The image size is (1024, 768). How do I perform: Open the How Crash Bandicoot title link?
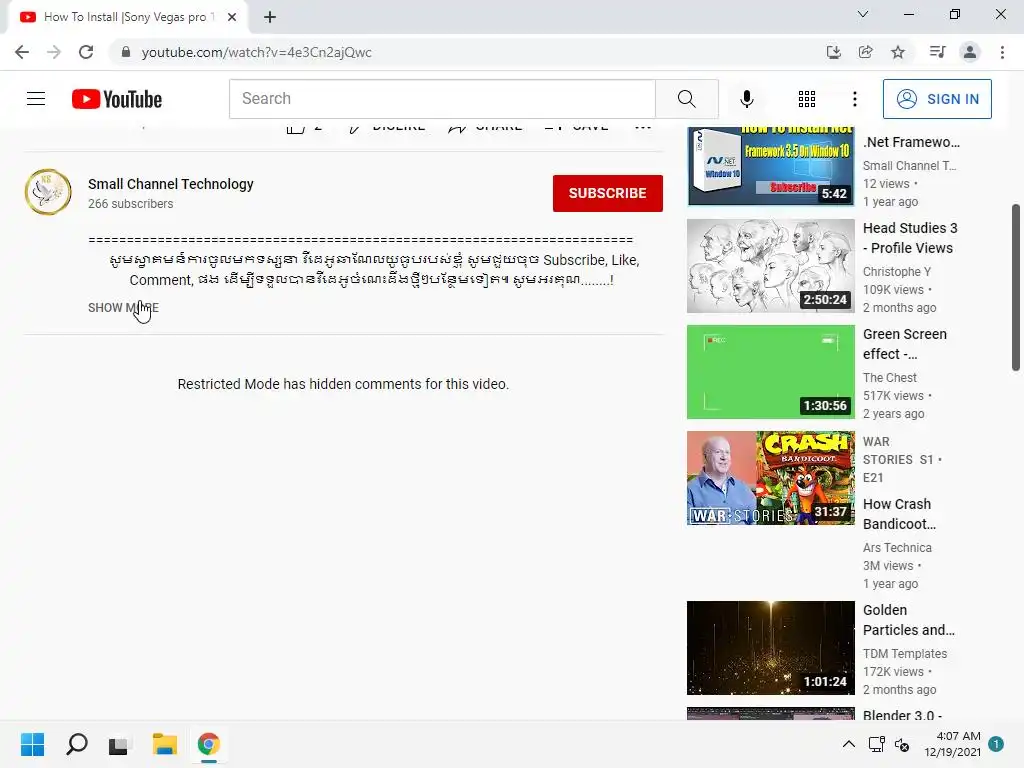coord(899,514)
